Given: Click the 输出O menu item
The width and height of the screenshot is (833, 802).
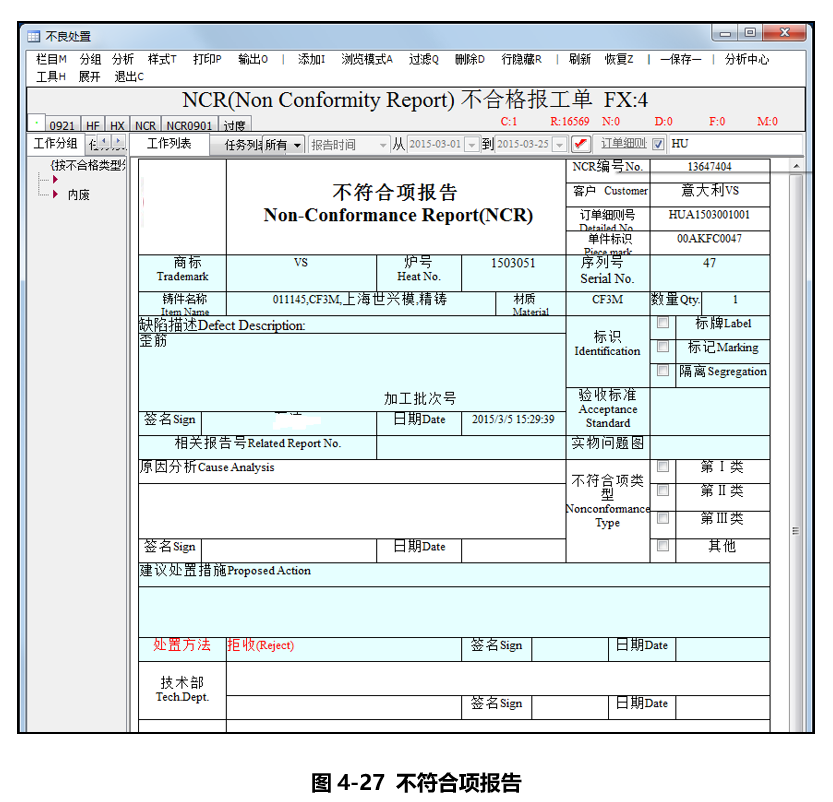Looking at the screenshot, I should [x=253, y=59].
